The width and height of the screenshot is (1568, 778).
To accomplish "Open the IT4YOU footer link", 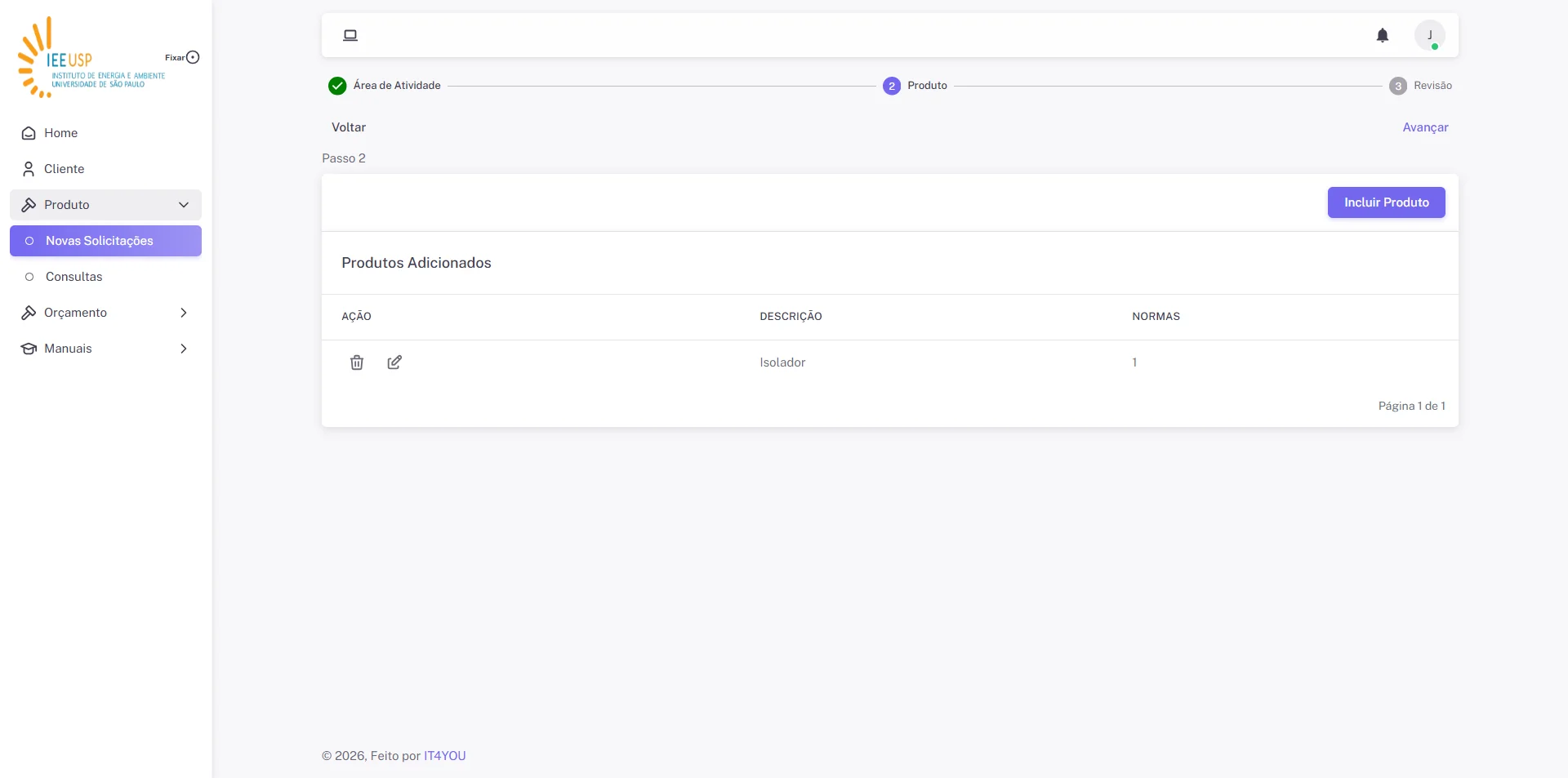I will [444, 756].
